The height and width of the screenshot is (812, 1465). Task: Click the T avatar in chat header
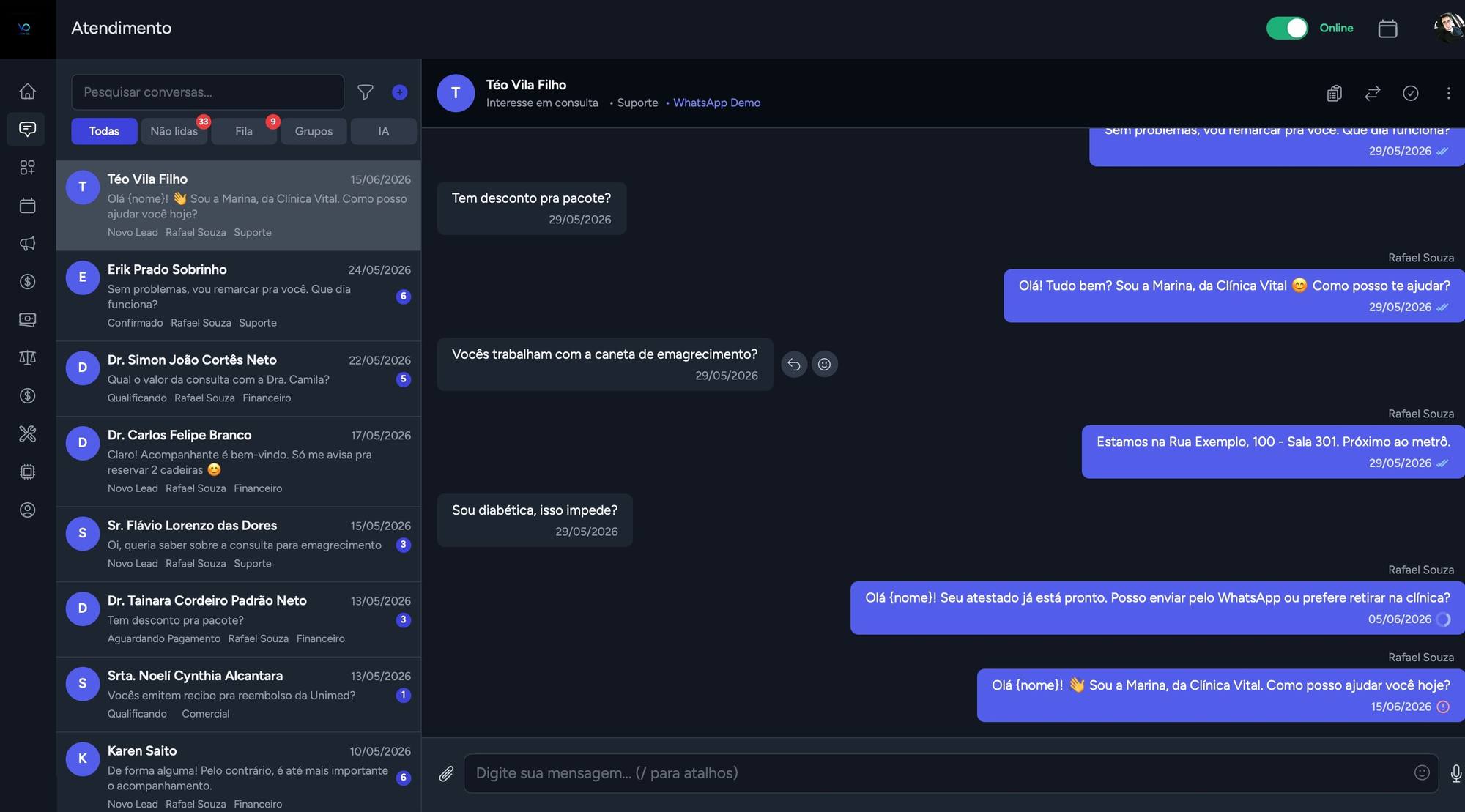click(456, 93)
